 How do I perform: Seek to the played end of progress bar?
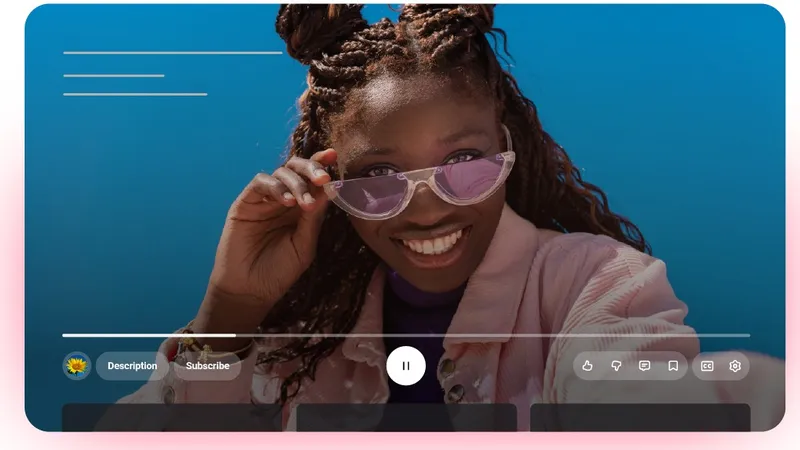235,335
